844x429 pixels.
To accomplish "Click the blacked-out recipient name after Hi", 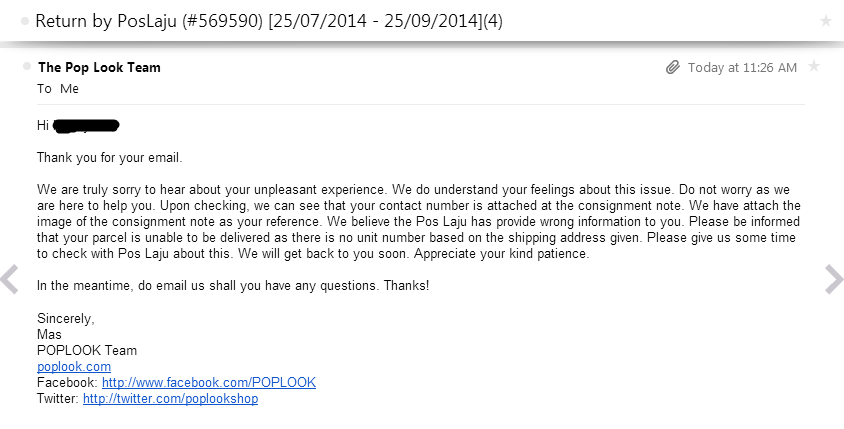I will point(87,126).
